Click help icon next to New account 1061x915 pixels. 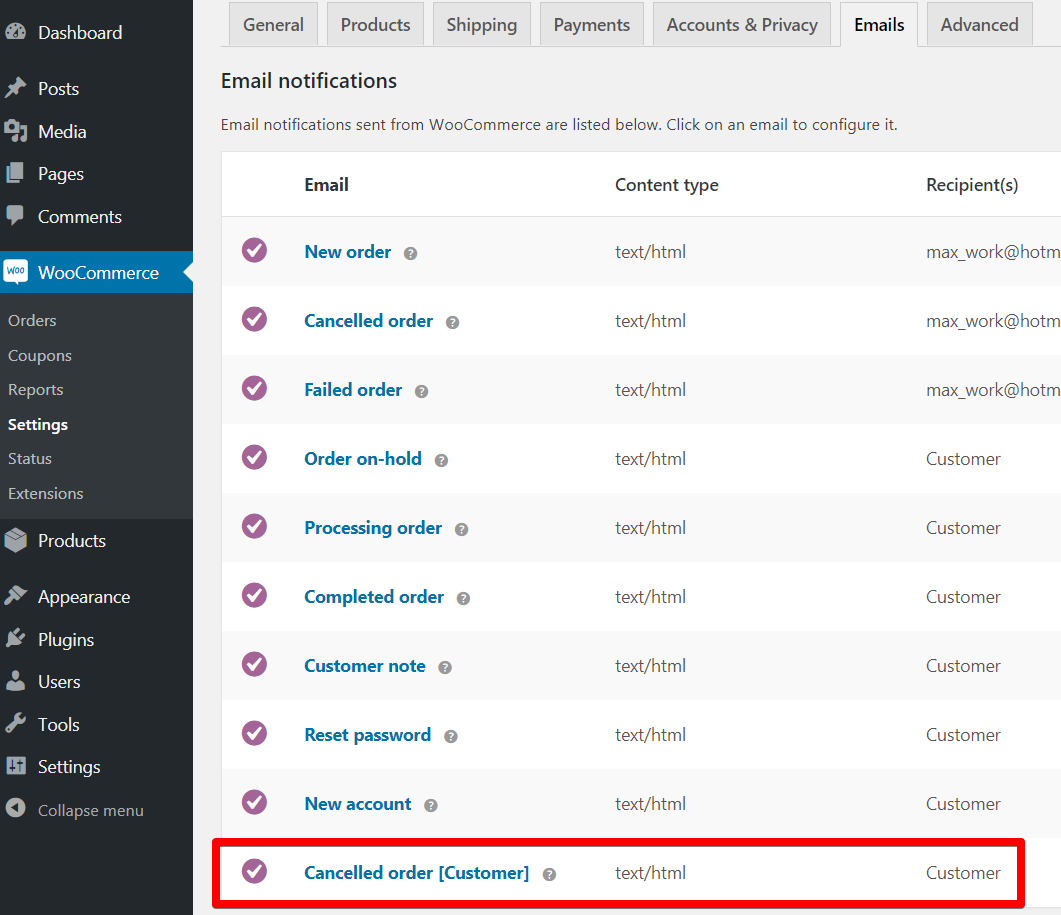[x=430, y=806]
